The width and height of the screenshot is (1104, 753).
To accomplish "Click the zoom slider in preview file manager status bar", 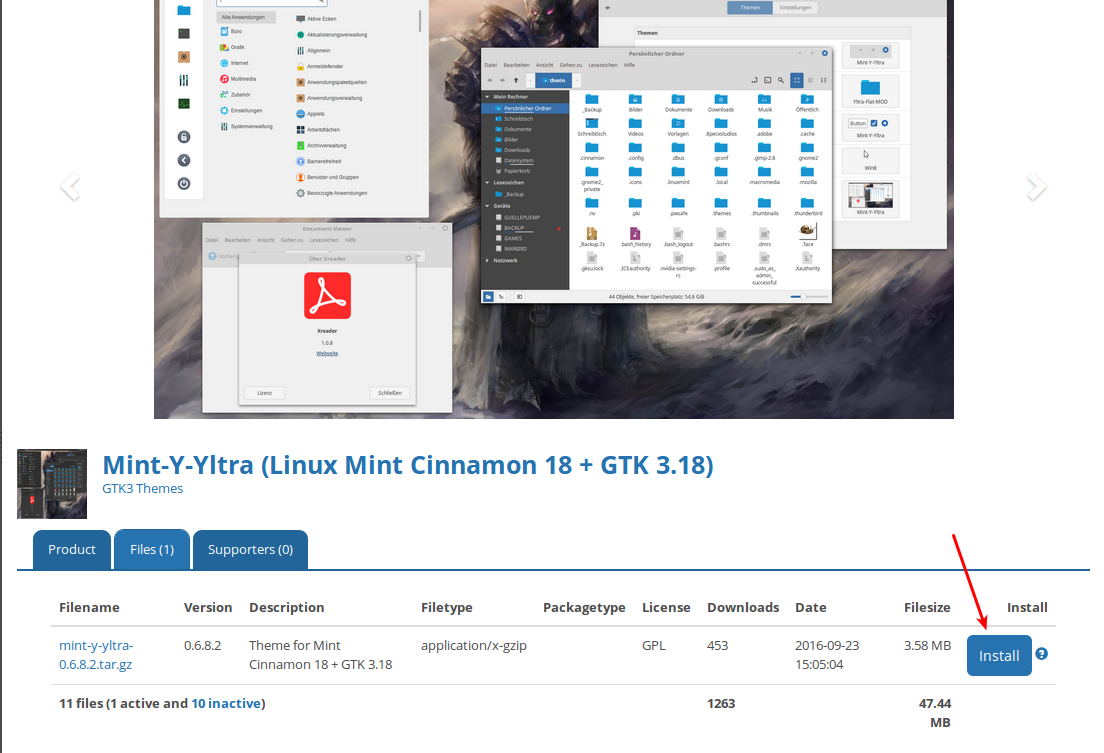I will (x=808, y=297).
